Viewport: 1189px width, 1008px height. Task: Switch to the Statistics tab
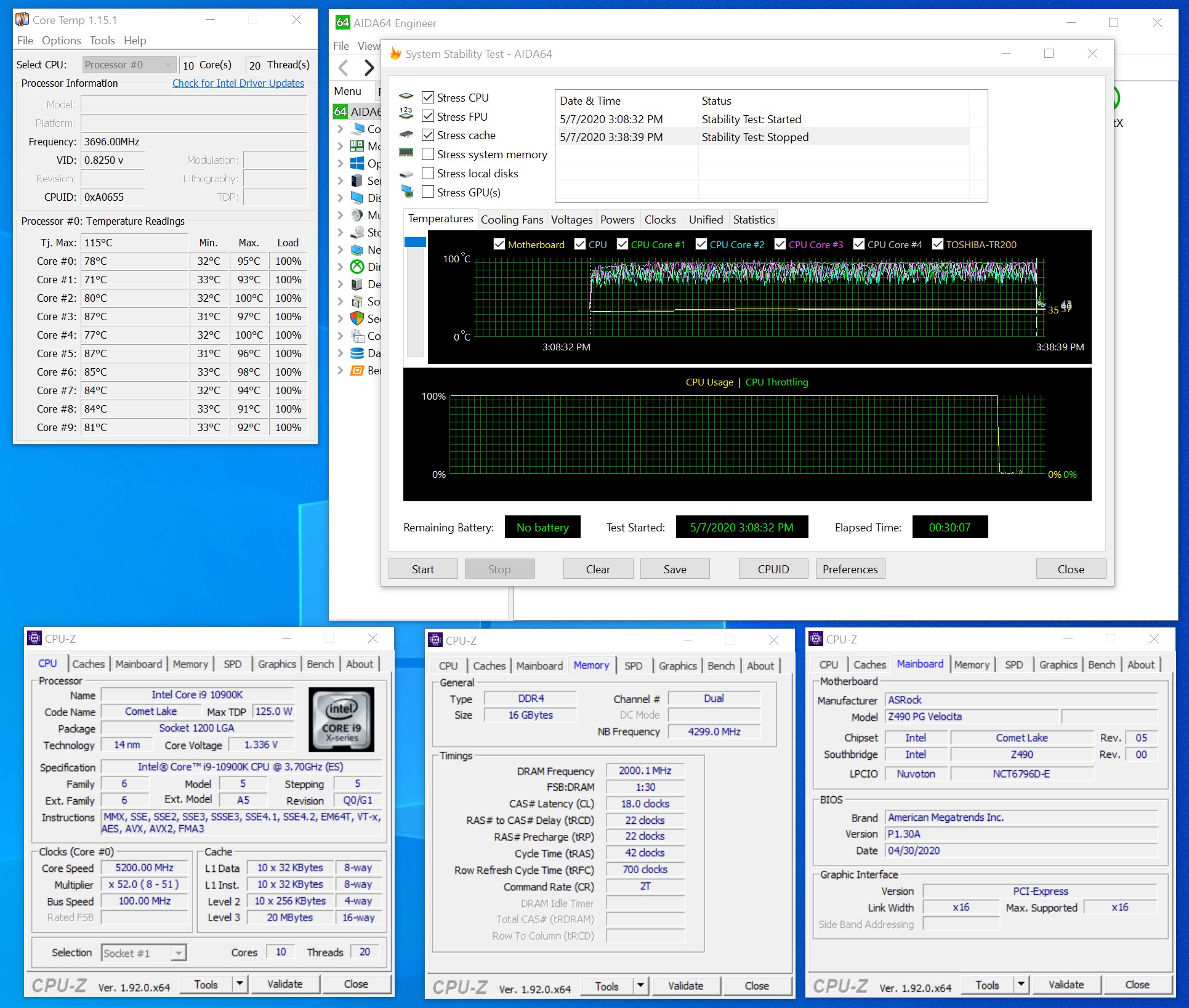point(754,220)
